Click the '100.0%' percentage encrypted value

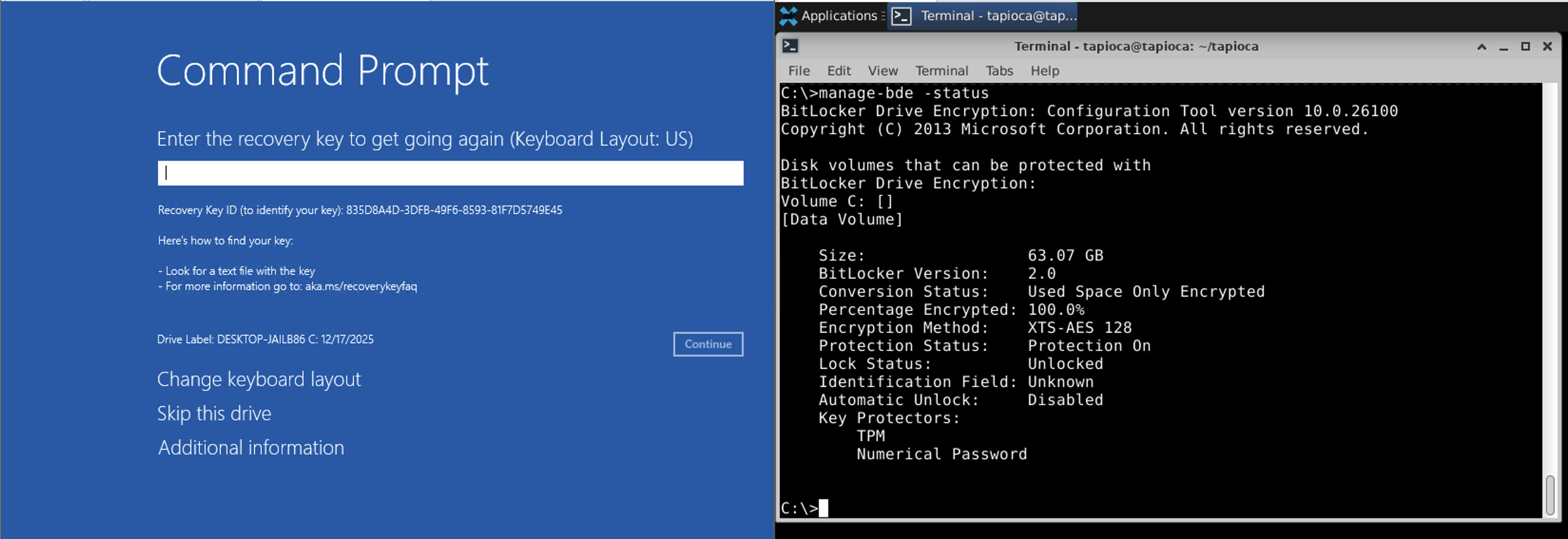1056,309
